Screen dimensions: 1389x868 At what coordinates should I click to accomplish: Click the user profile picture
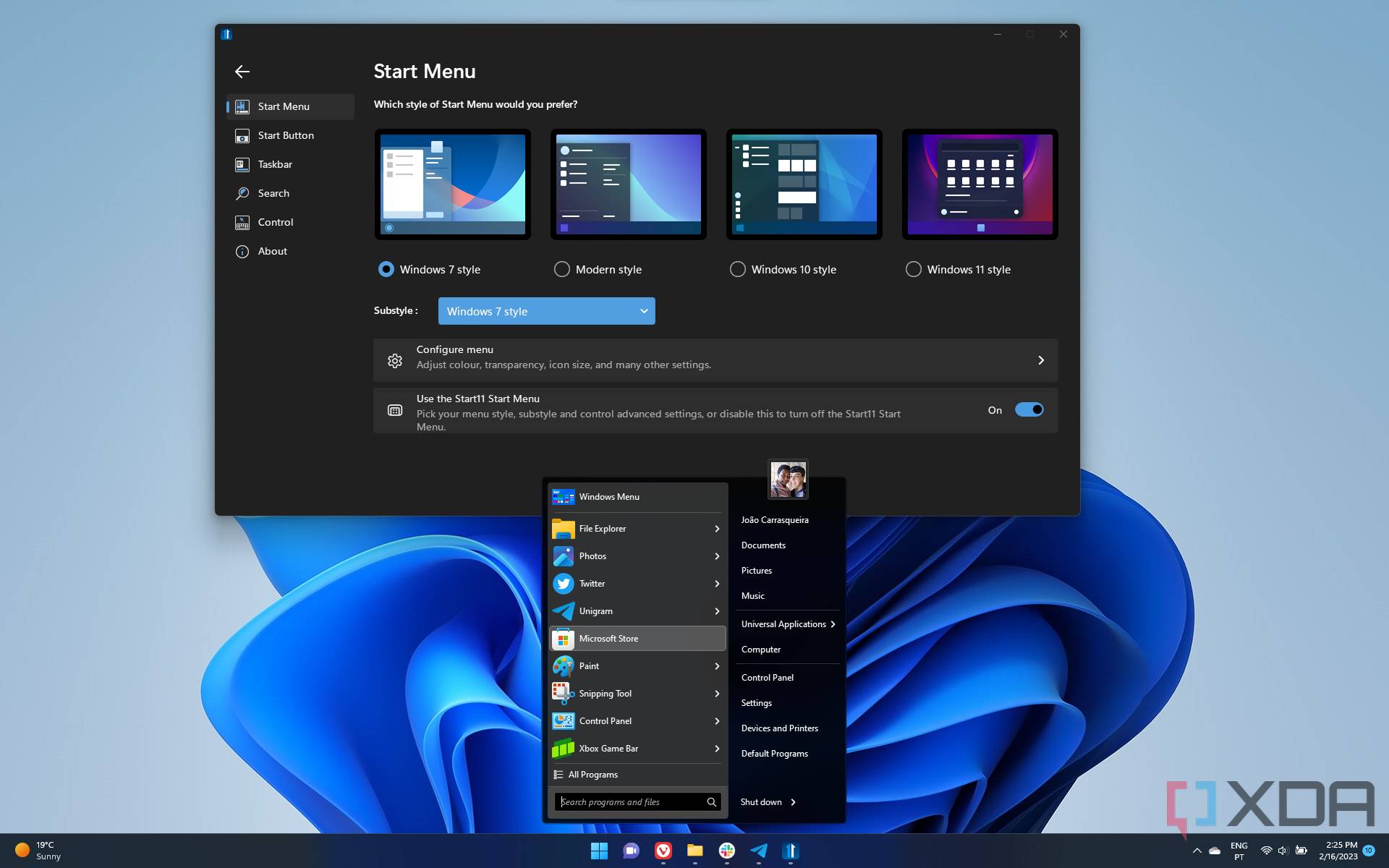click(x=788, y=479)
